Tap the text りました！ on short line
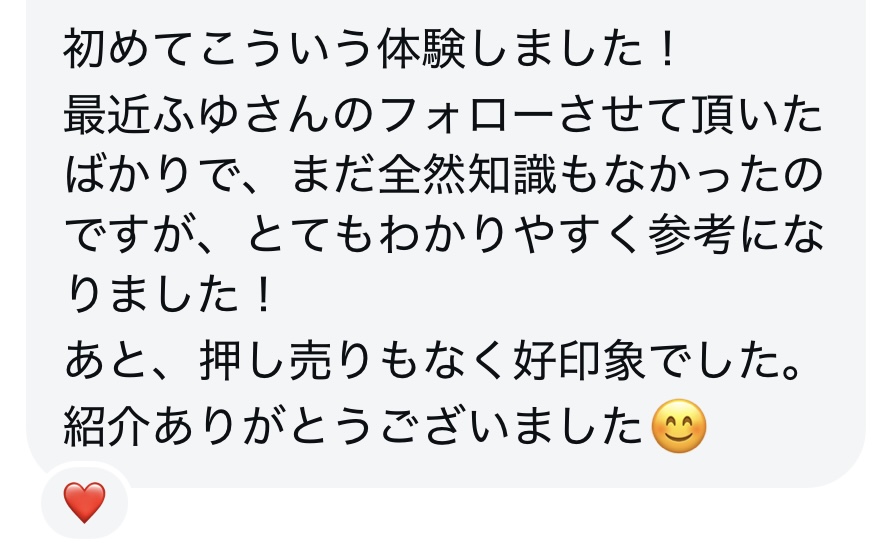885x555 pixels. 169,295
